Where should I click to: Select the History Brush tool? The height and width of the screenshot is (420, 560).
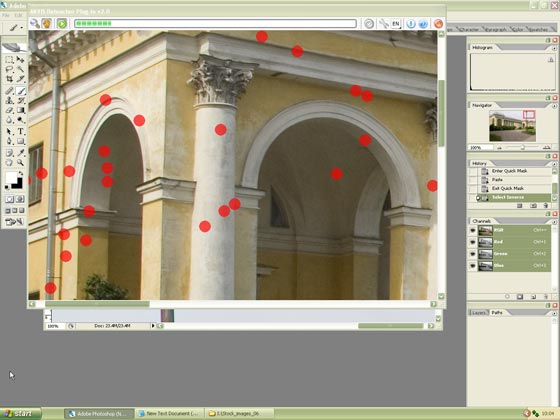[x=20, y=101]
